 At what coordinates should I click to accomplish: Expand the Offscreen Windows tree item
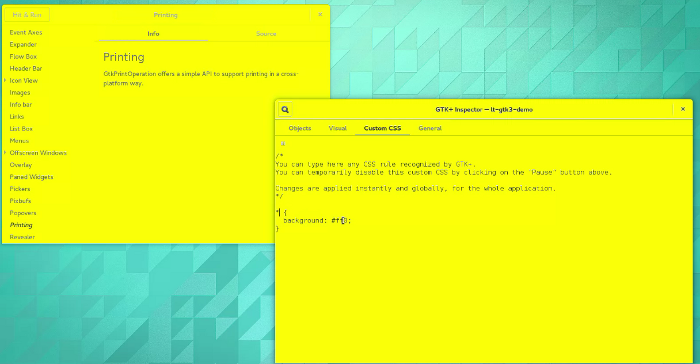[x=5, y=153]
